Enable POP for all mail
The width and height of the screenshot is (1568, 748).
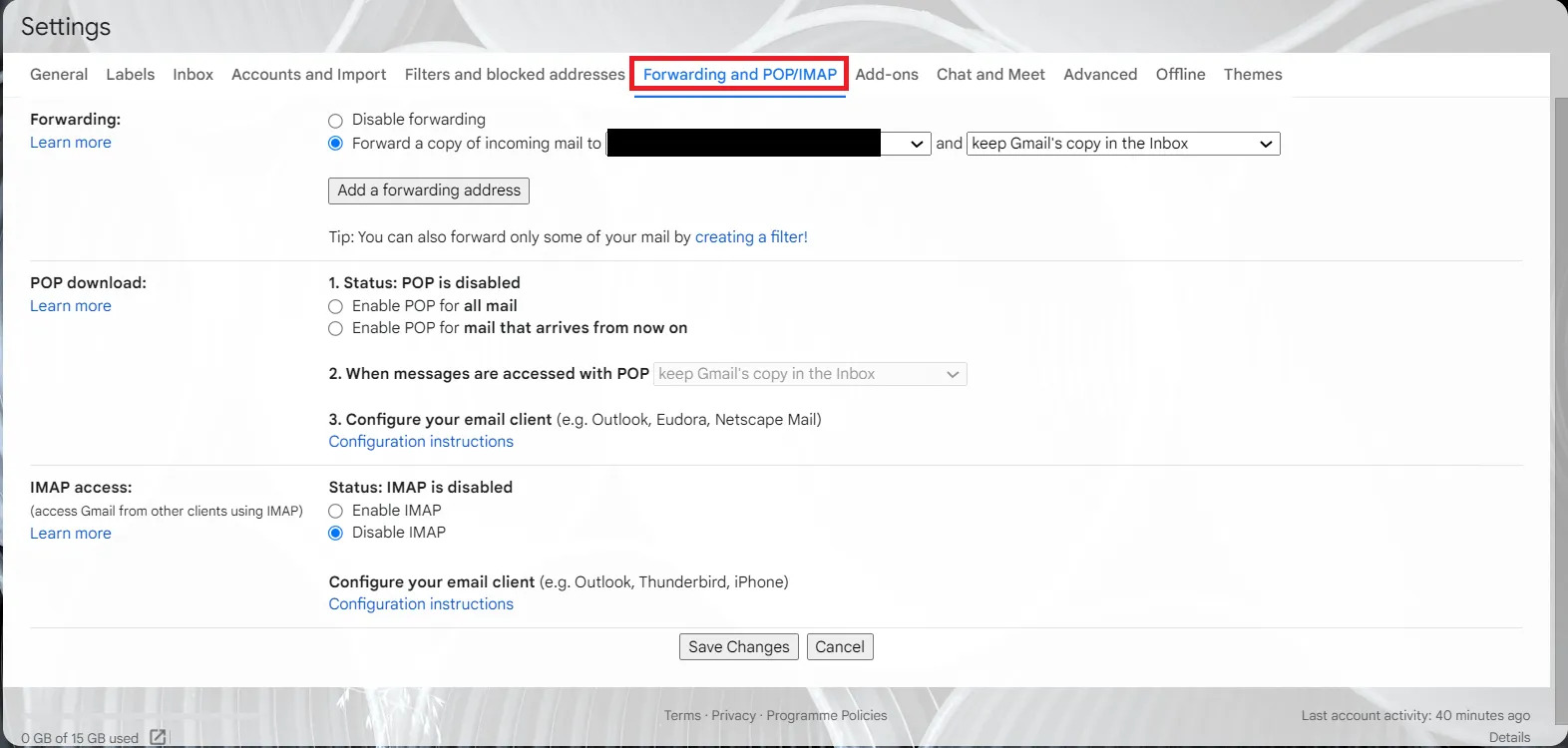coord(335,307)
